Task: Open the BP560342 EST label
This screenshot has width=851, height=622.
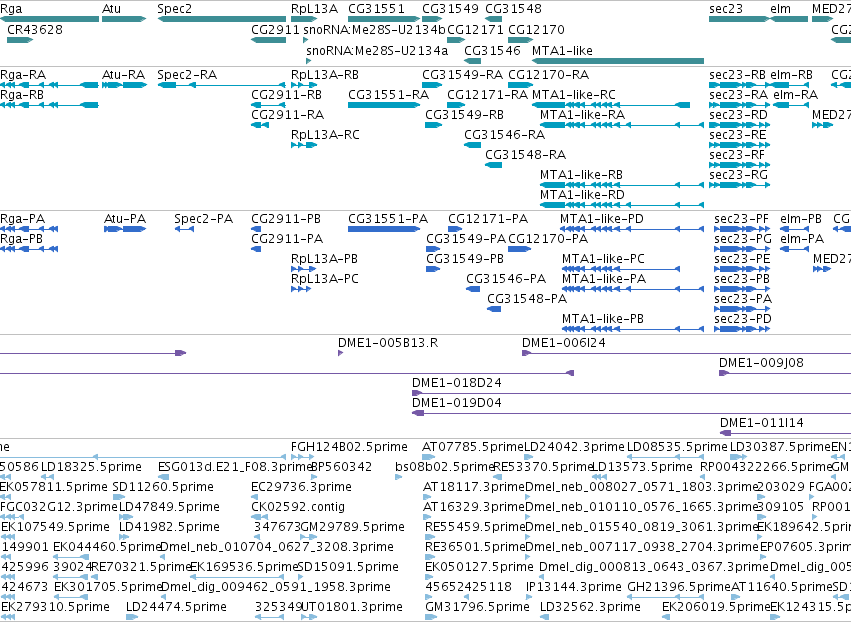Action: [341, 467]
